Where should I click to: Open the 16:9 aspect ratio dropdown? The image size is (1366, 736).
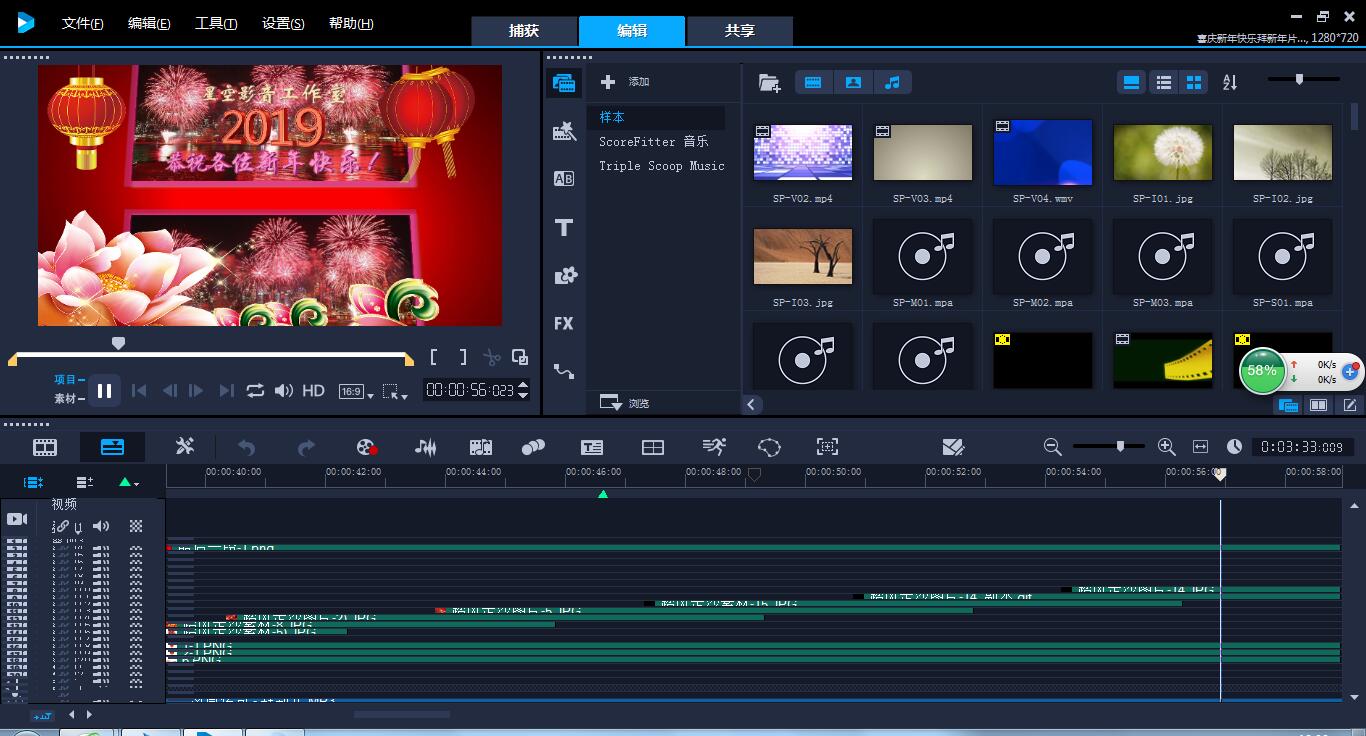[x=356, y=392]
